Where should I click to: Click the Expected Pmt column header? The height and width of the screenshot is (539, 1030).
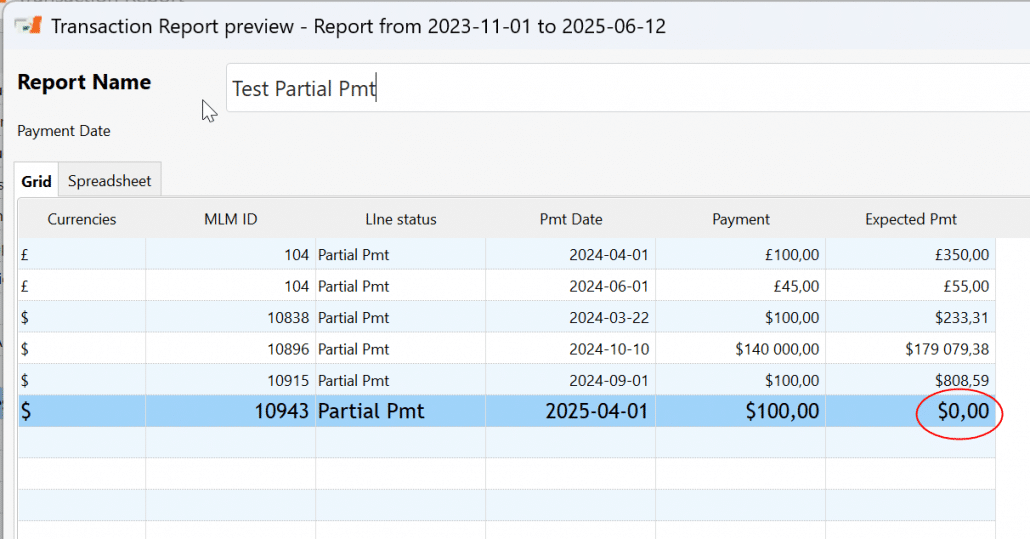coord(910,219)
